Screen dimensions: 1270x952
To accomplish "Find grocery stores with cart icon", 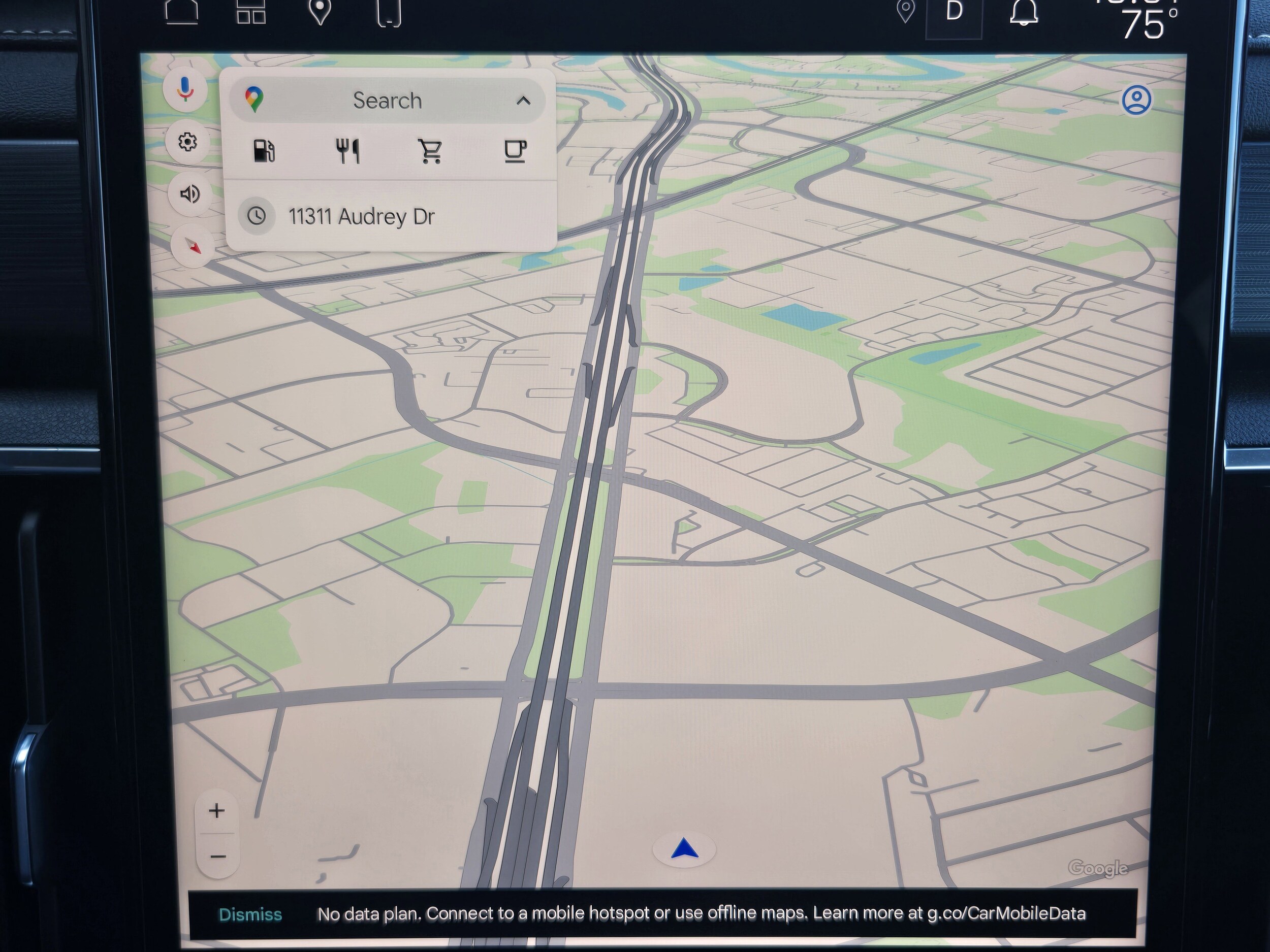I will point(430,151).
